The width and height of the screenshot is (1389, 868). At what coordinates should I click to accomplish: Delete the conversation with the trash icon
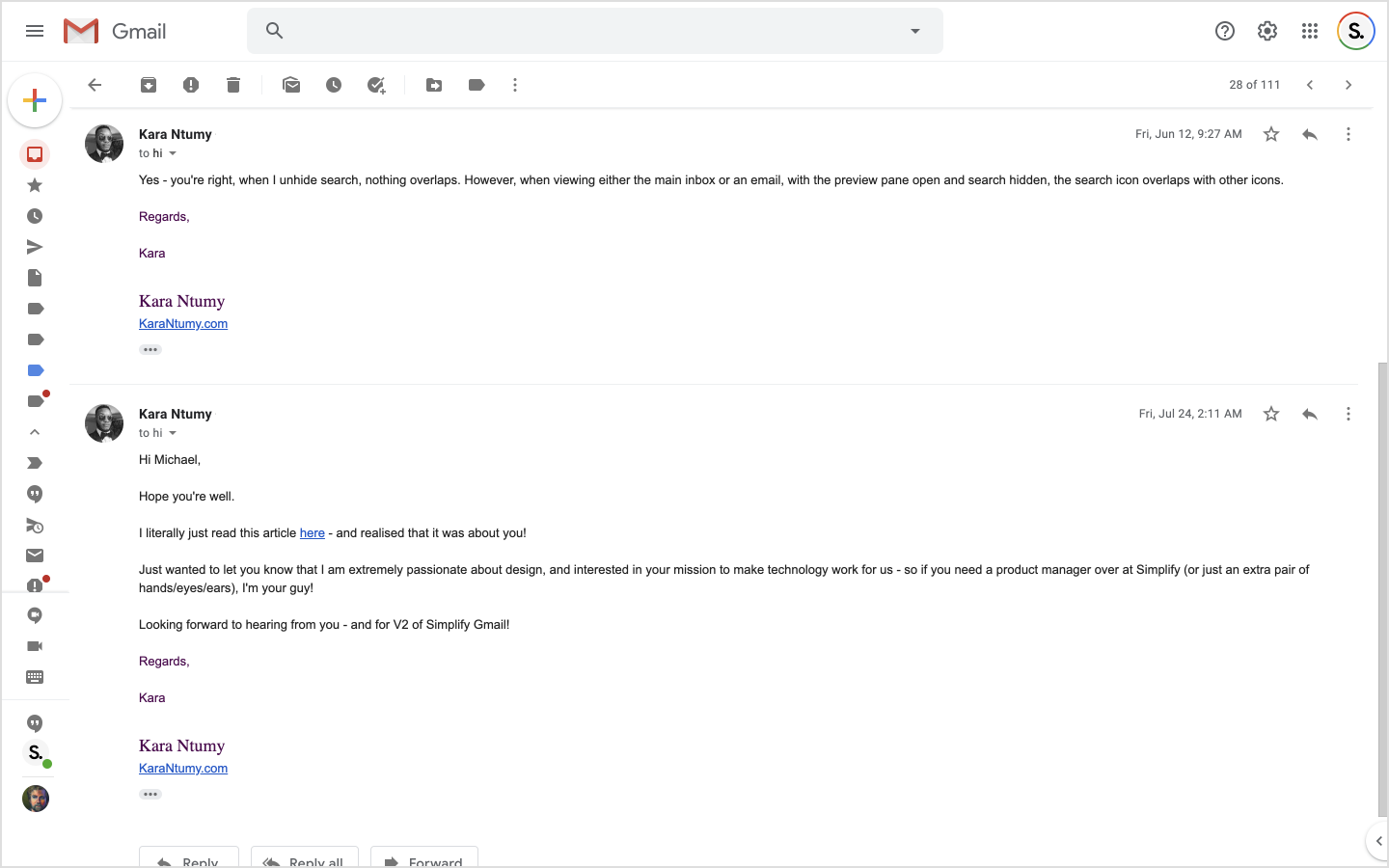[x=233, y=85]
